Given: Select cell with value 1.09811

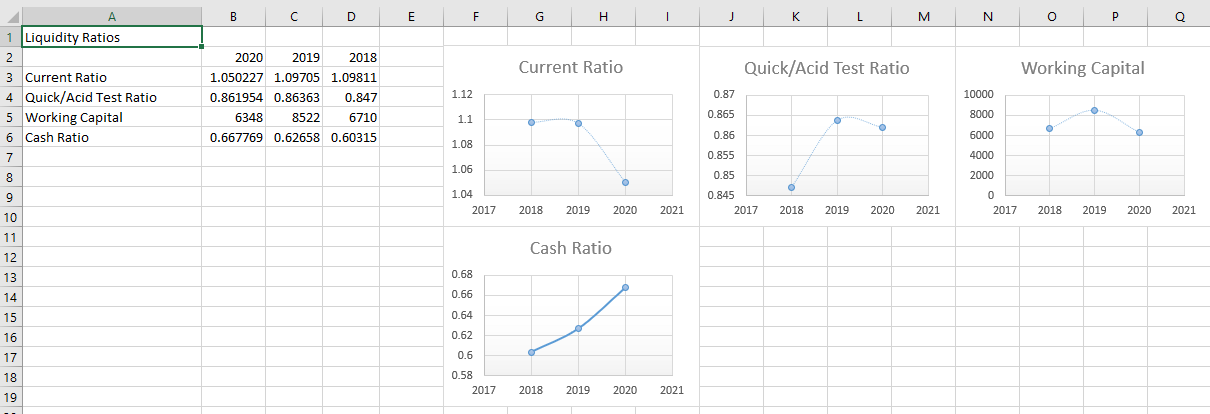Looking at the screenshot, I should point(351,77).
